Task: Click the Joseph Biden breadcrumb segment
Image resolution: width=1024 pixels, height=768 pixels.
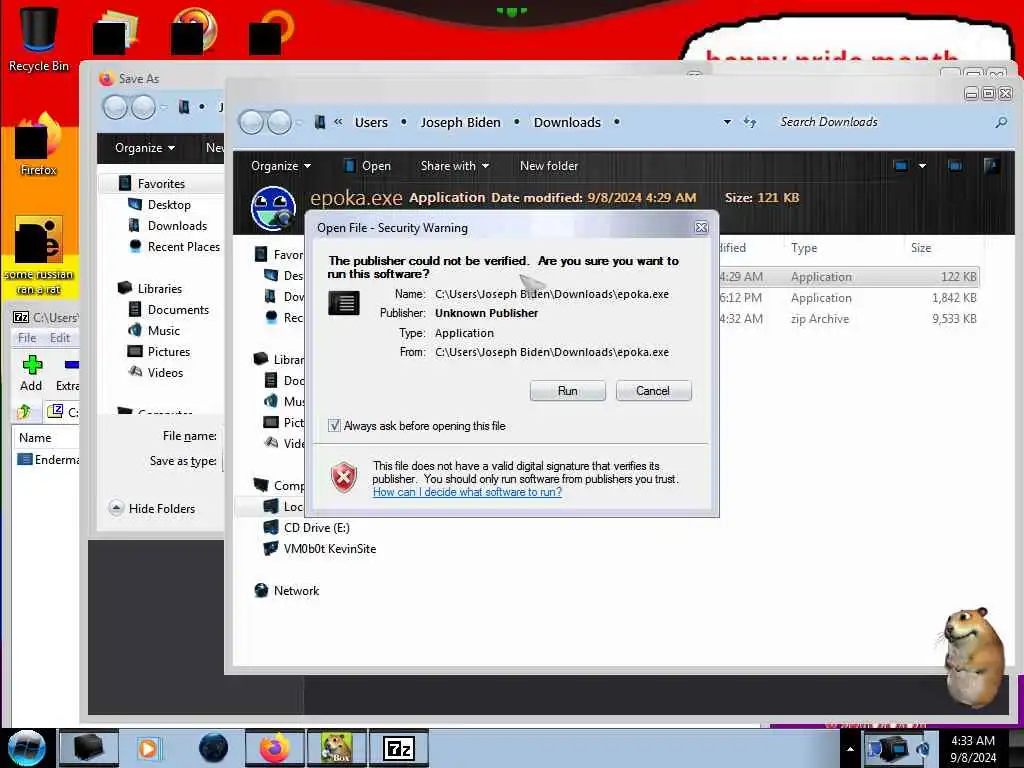Action: pyautogui.click(x=460, y=122)
